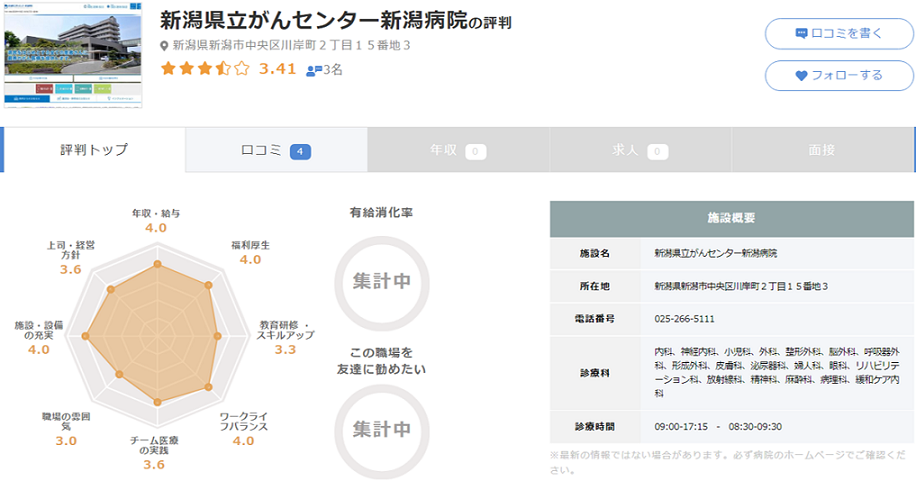Click the map pin icon beside address

click(164, 46)
